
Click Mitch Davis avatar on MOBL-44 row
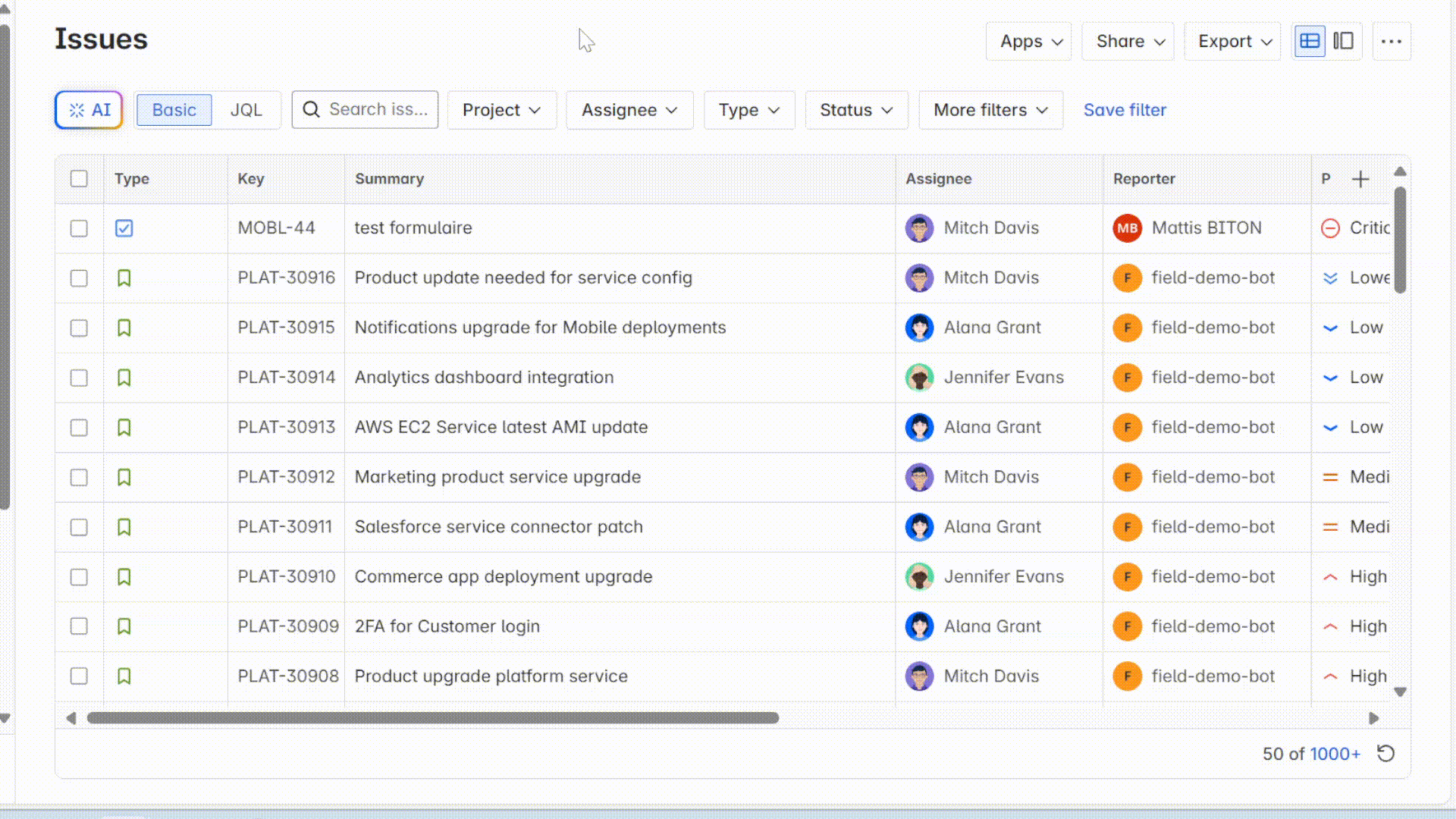[919, 228]
